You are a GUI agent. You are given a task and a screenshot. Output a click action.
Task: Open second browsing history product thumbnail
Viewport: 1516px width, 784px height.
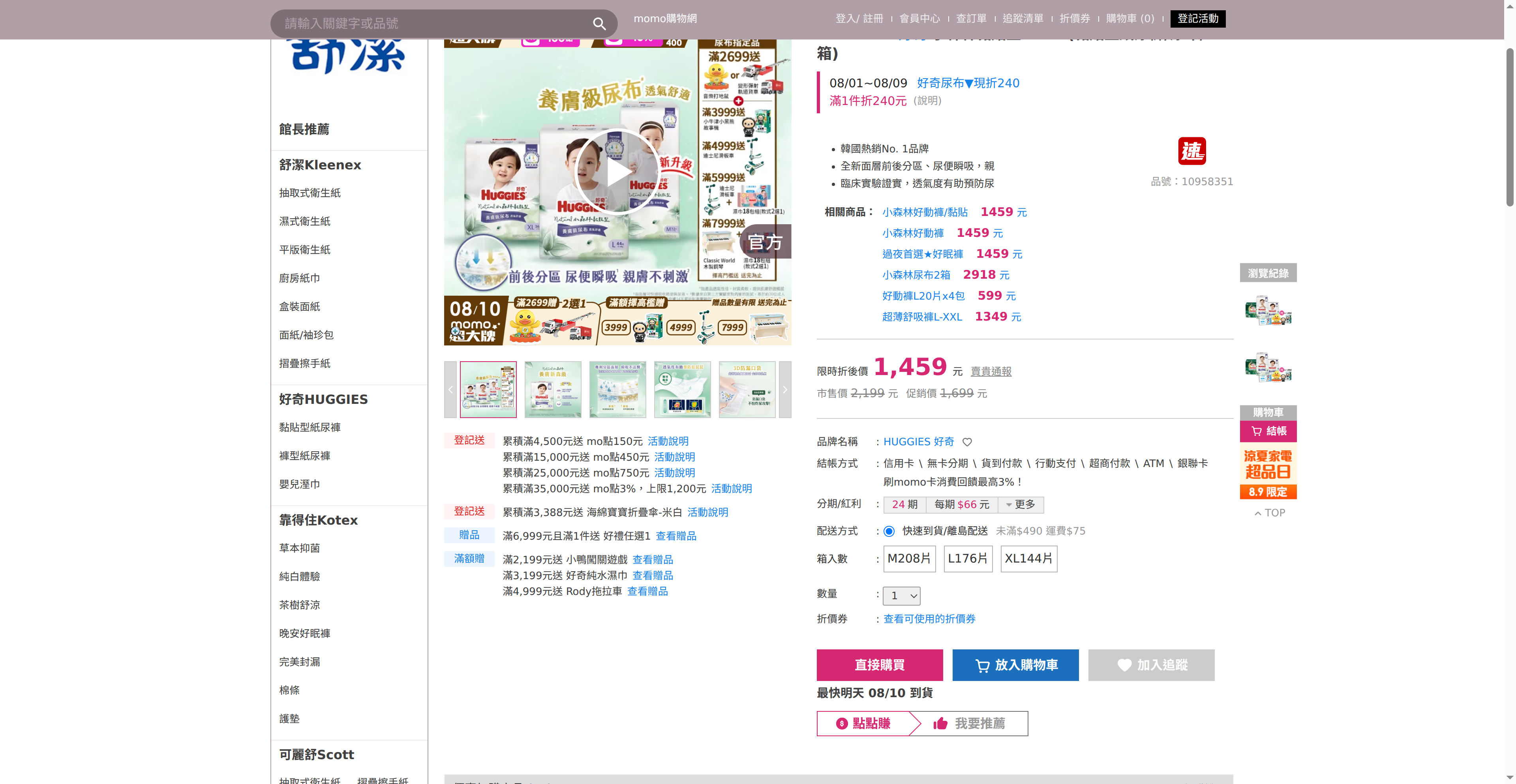[1268, 367]
